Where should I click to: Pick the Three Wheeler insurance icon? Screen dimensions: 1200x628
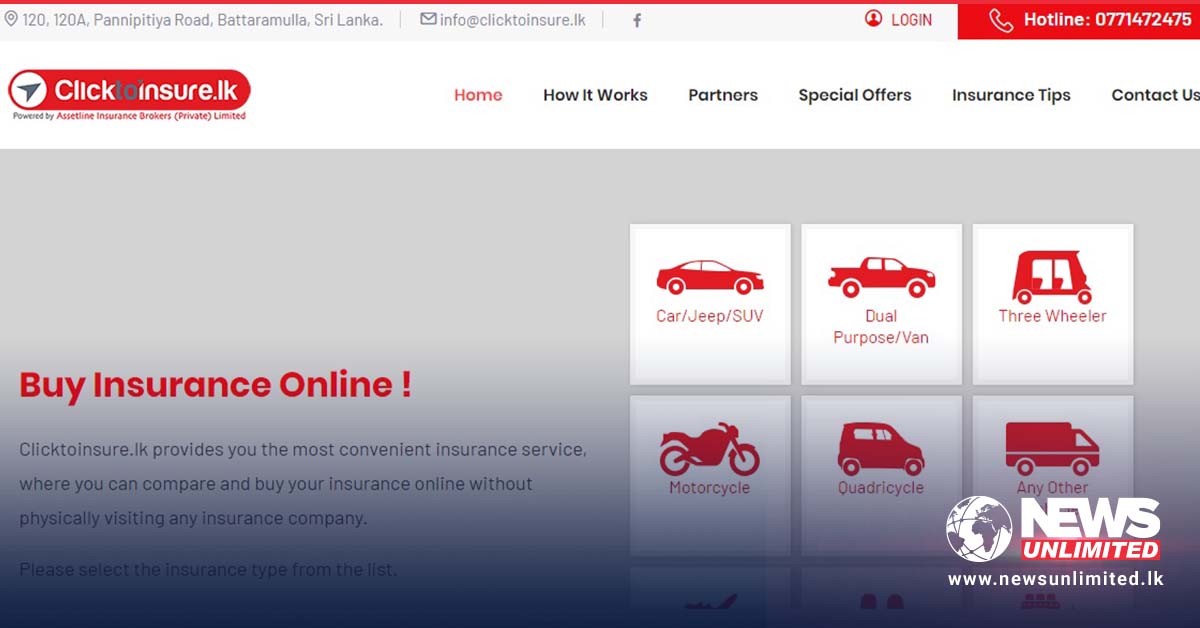pyautogui.click(x=1052, y=277)
